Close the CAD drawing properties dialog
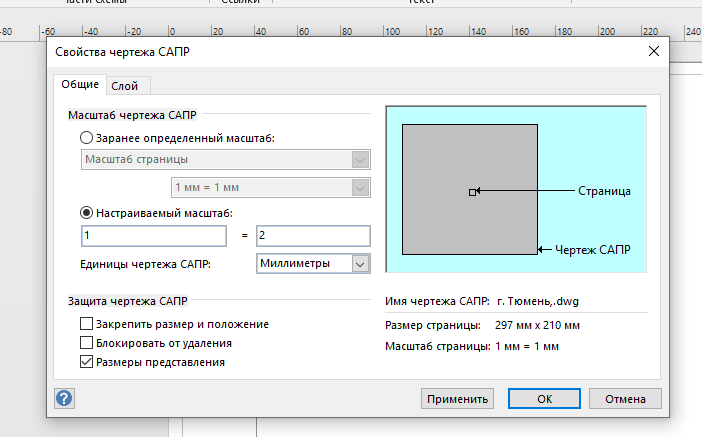Screen dimensions: 702x437 click(654, 51)
